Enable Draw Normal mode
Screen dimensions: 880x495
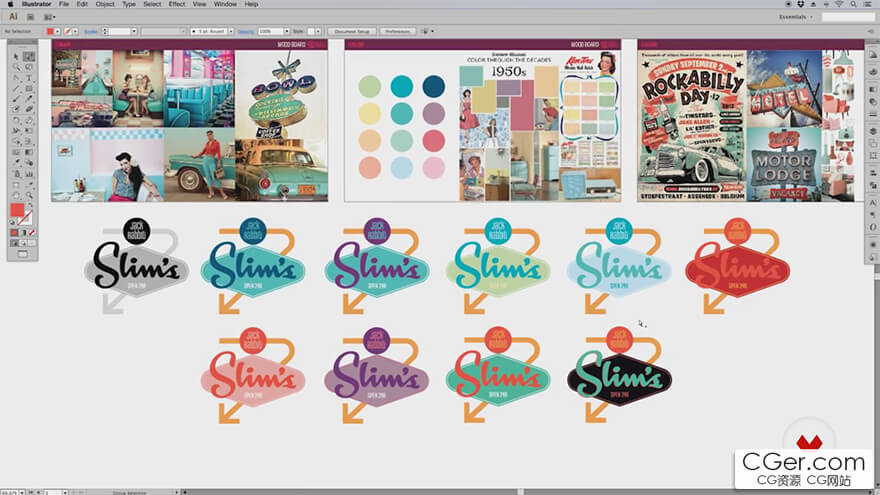click(14, 242)
